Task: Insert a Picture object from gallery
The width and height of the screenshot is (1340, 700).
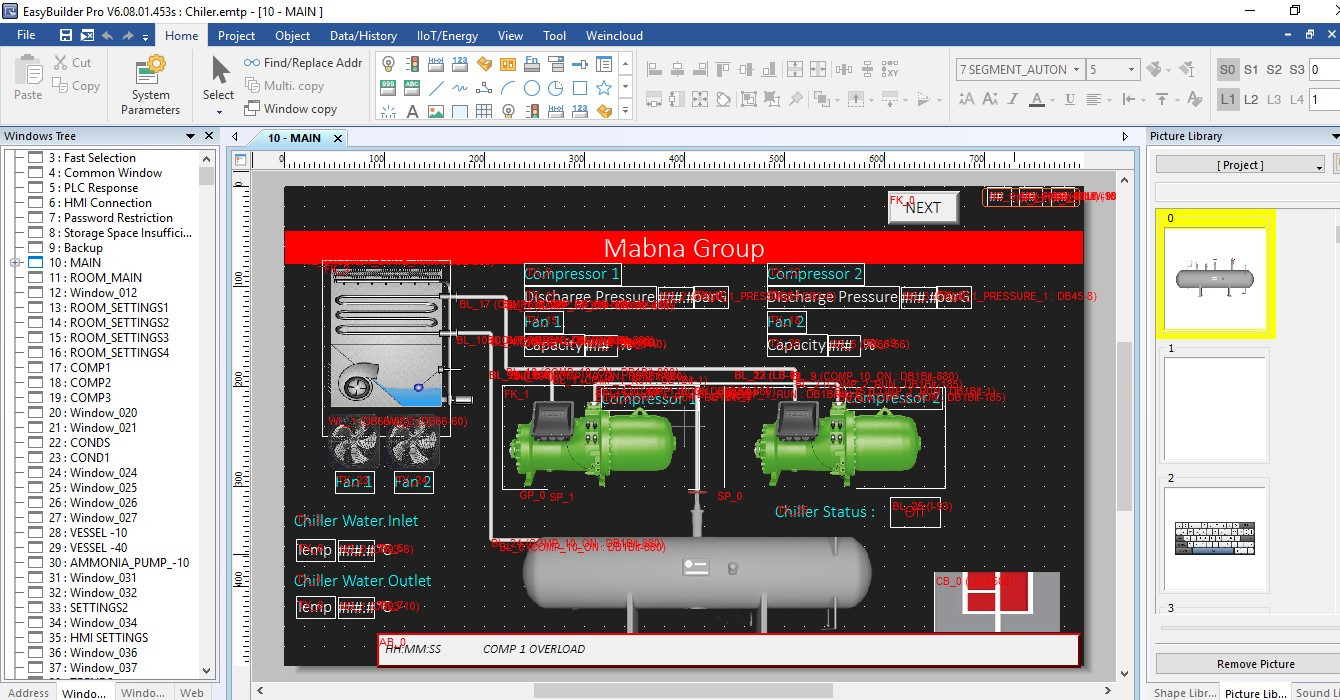Action: [x=436, y=110]
